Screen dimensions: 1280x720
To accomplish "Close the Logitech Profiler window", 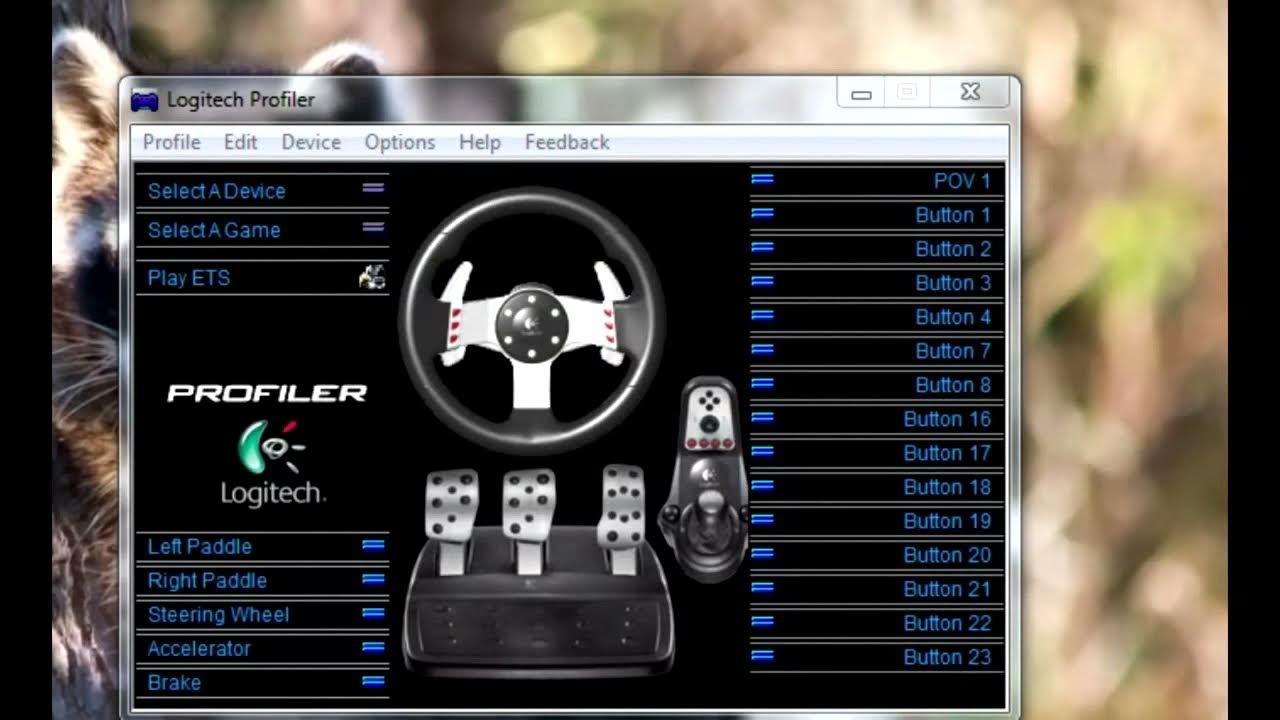I will pos(970,92).
